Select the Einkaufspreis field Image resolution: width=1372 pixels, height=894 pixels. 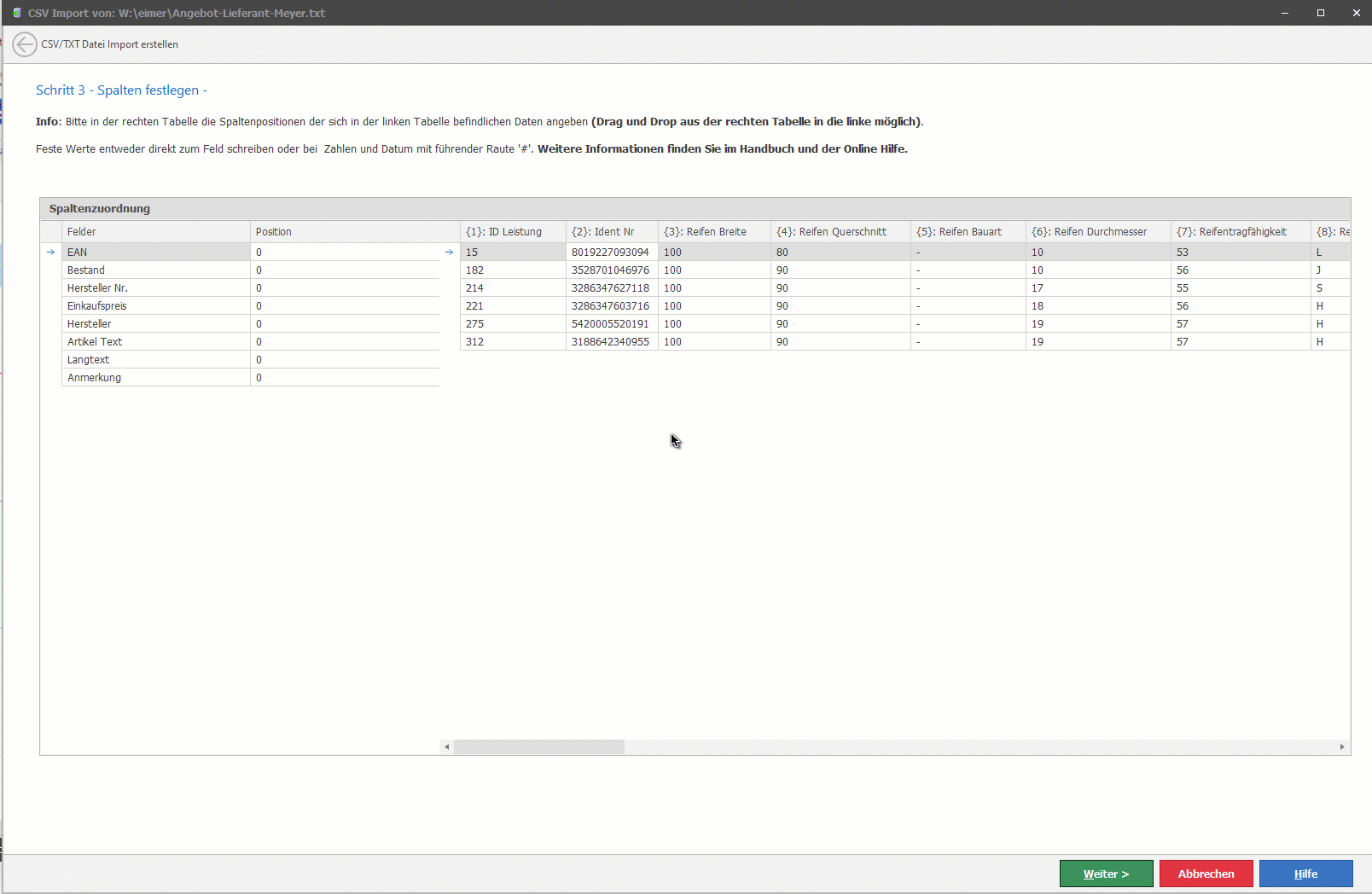click(156, 306)
